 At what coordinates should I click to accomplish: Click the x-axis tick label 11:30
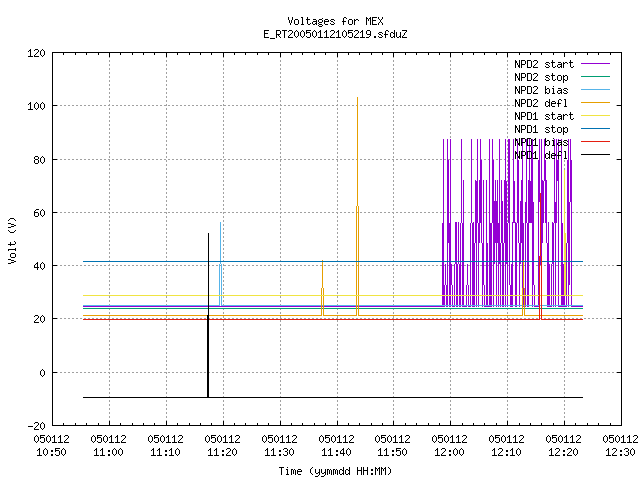tap(279, 452)
